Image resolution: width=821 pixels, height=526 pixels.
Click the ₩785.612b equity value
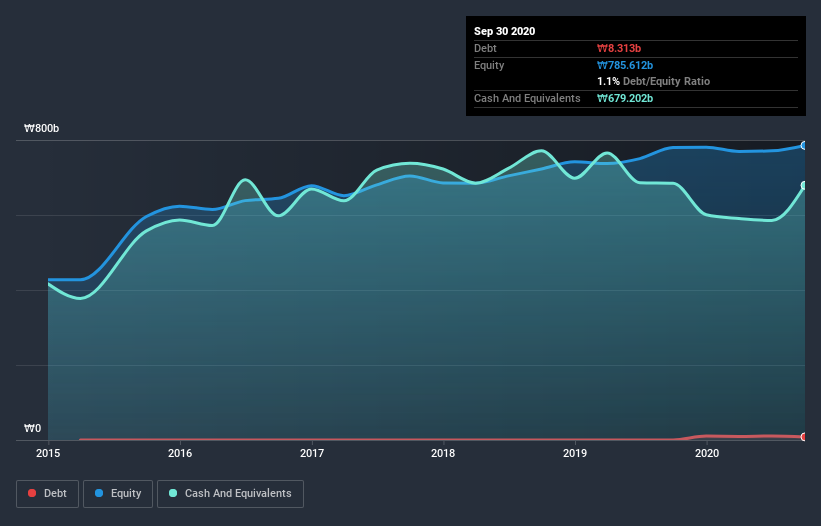[625, 65]
